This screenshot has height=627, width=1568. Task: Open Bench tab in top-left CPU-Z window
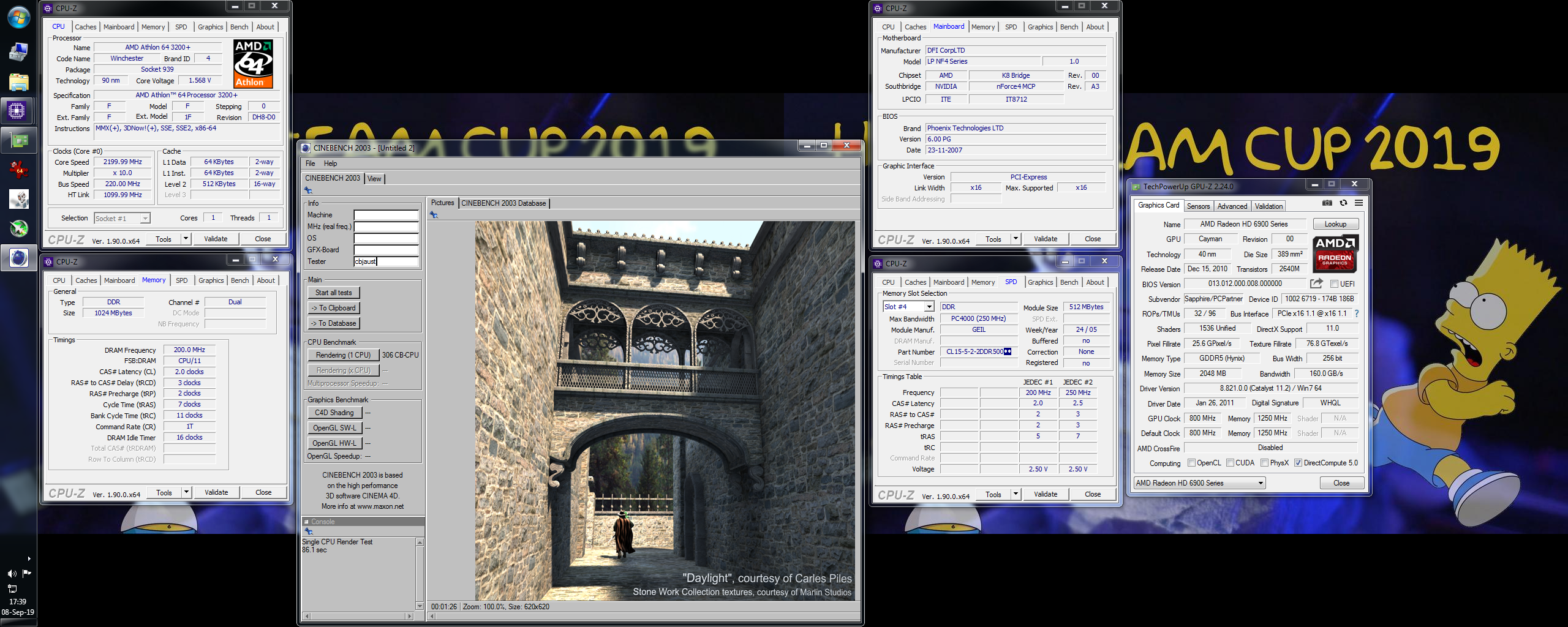(x=239, y=27)
